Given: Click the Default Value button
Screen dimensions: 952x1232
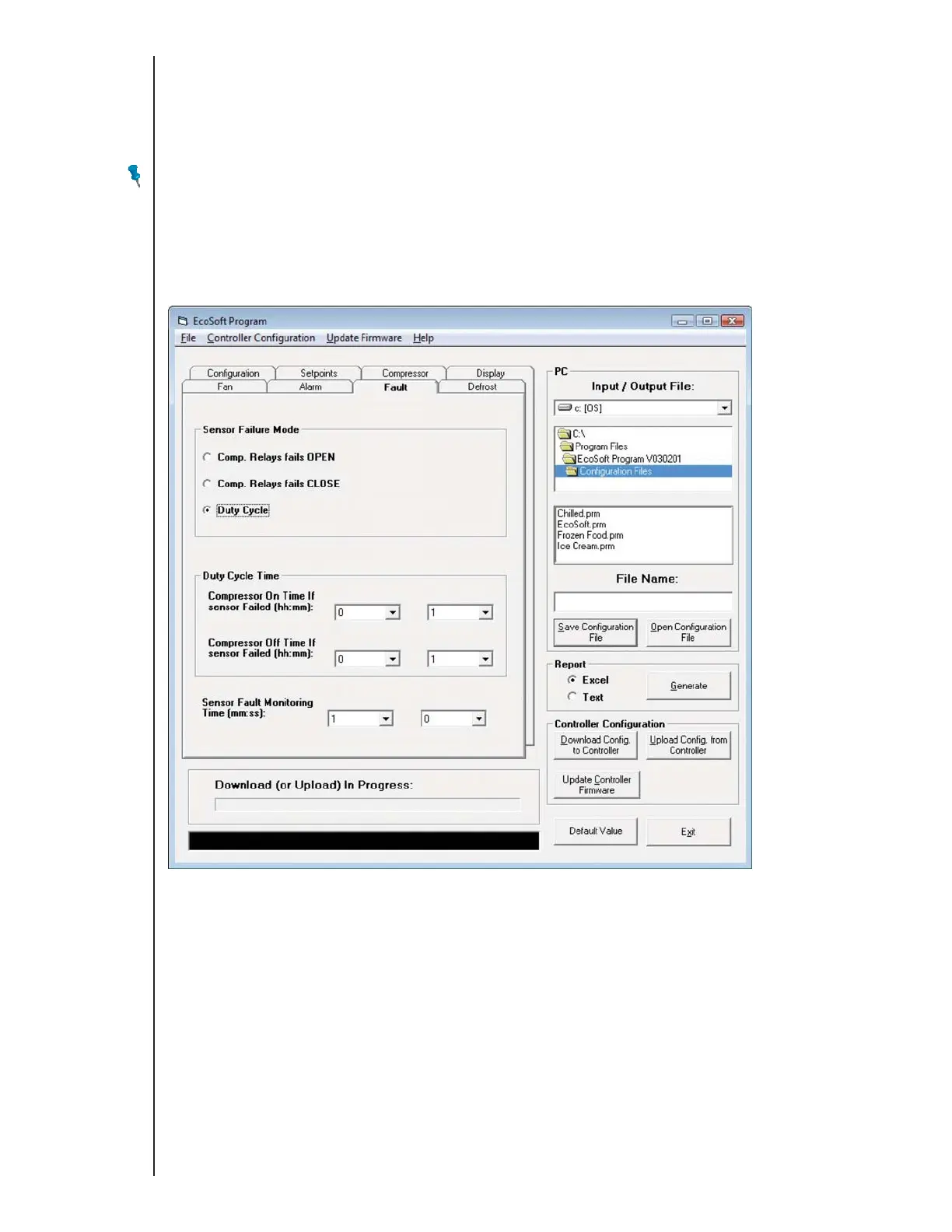Looking at the screenshot, I should click(596, 831).
